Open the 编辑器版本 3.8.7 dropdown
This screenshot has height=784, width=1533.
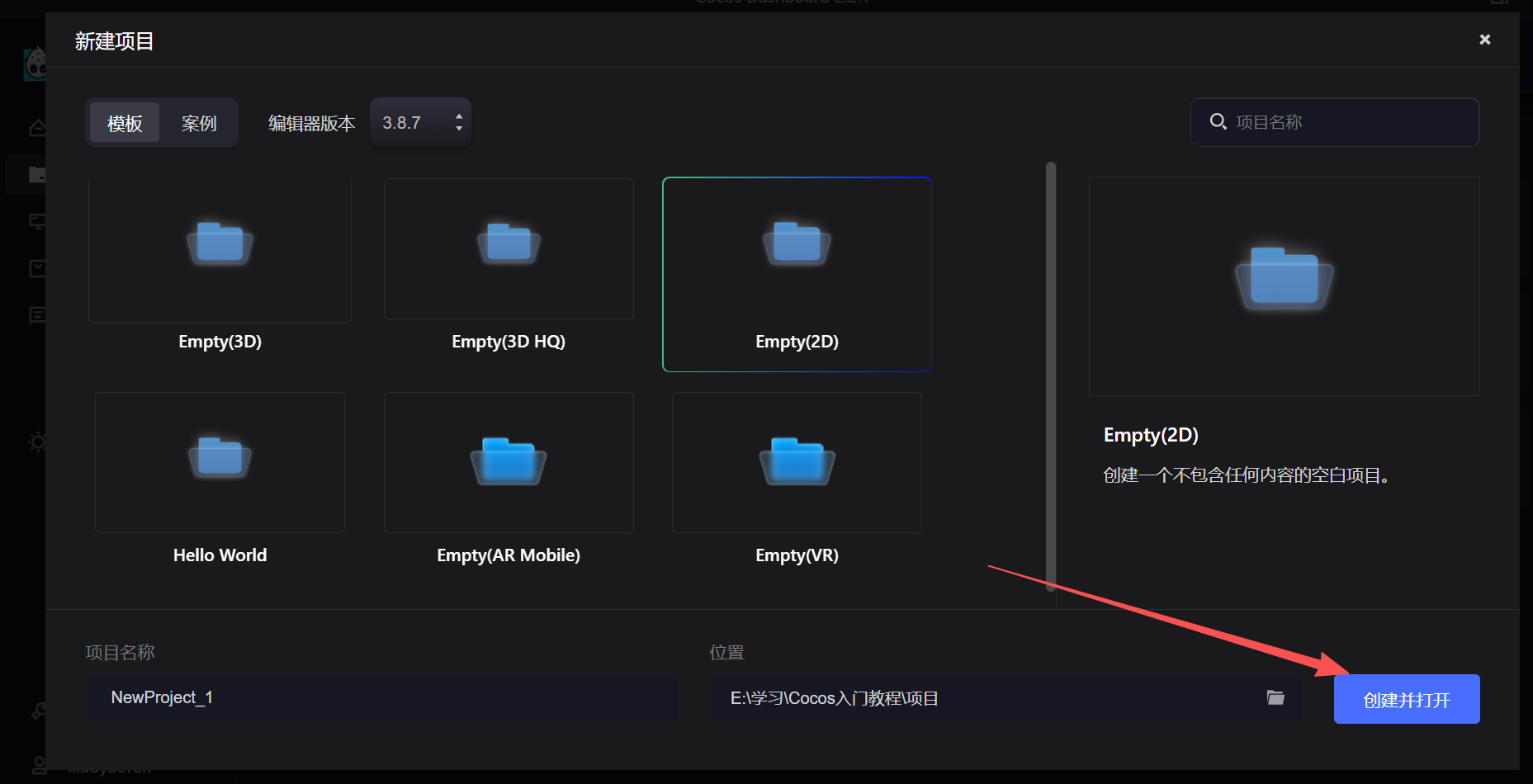(420, 122)
